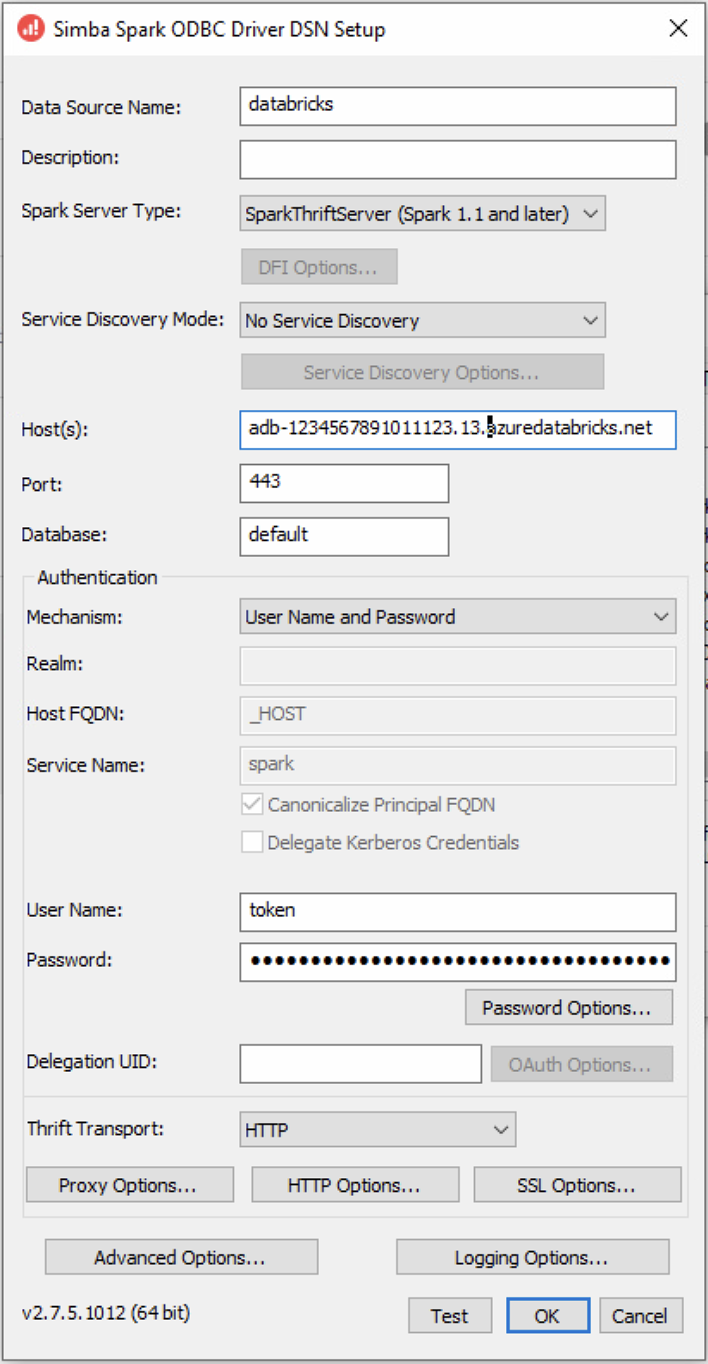Open Proxy Options settings
The height and width of the screenshot is (1364, 708).
click(x=129, y=1184)
